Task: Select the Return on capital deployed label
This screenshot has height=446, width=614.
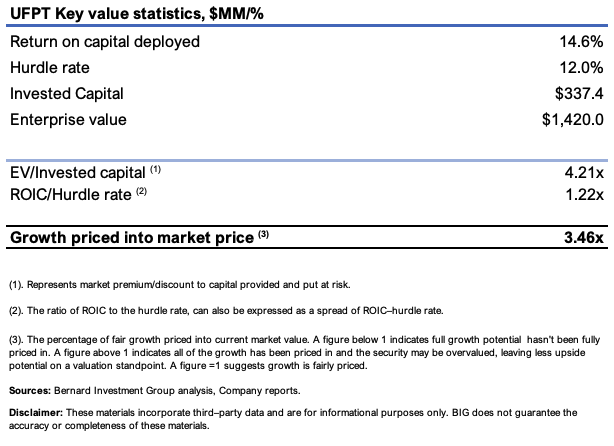Action: tap(104, 42)
